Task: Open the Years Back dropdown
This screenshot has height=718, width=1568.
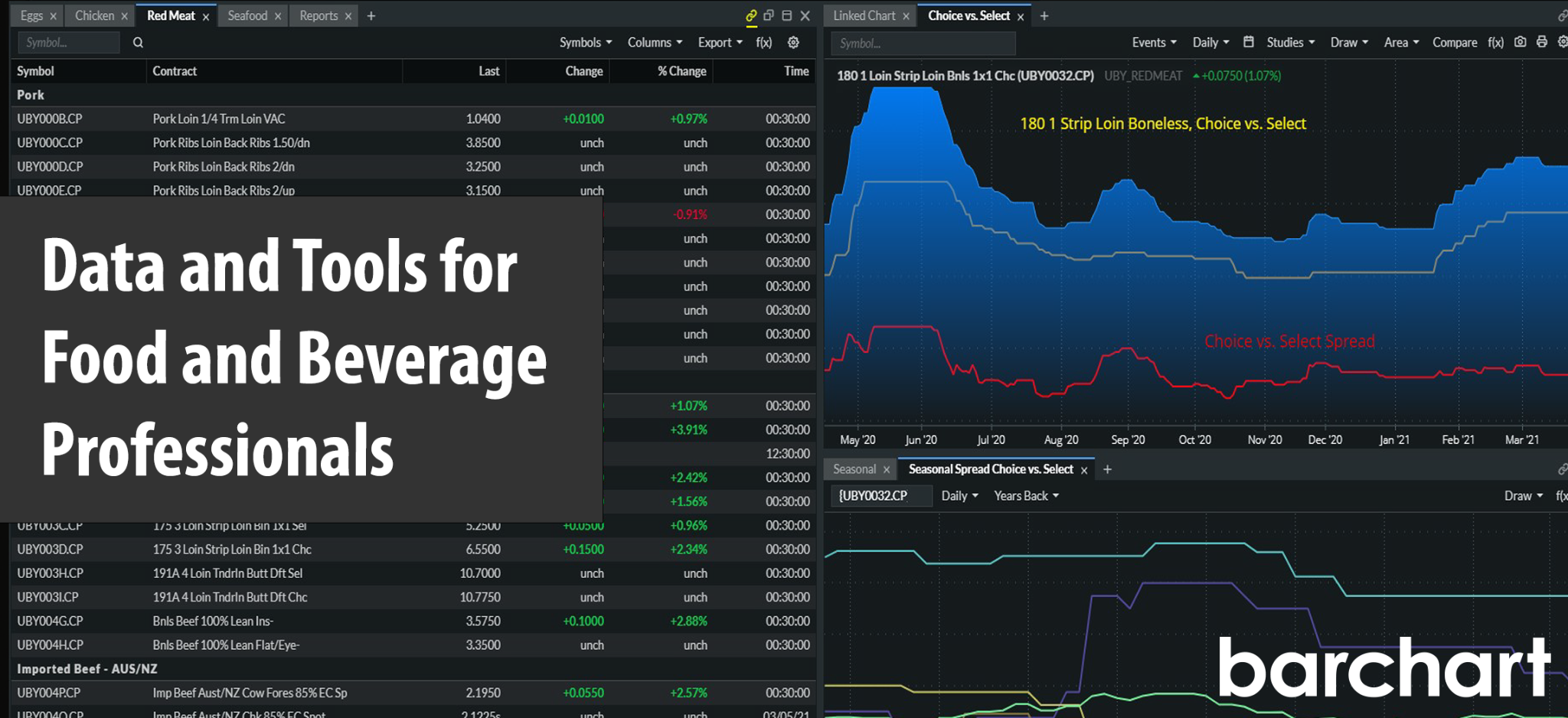Action: coord(1027,496)
